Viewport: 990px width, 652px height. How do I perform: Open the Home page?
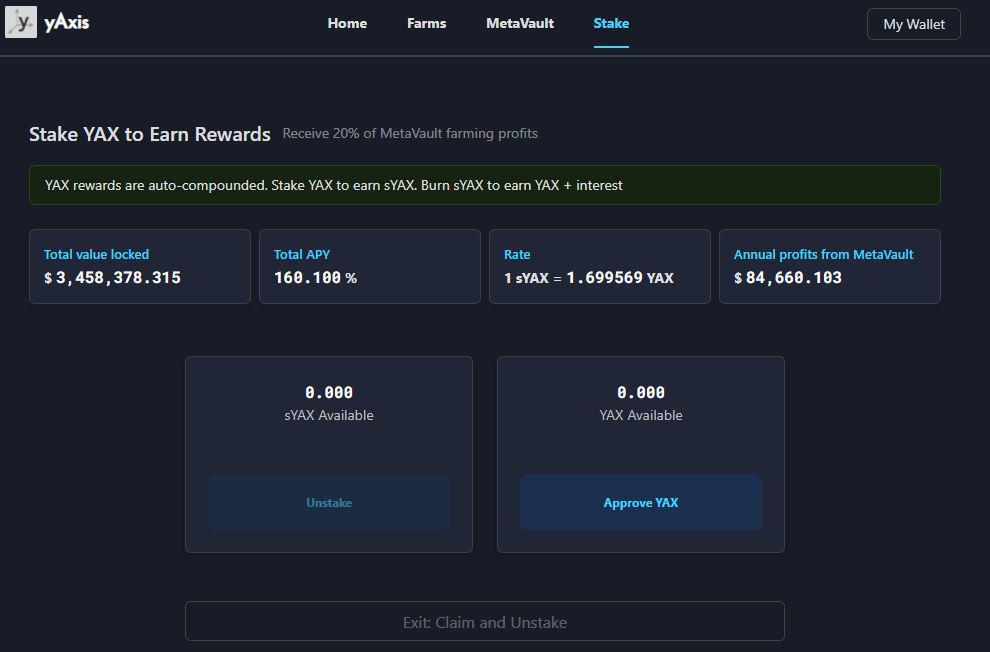pyautogui.click(x=347, y=23)
